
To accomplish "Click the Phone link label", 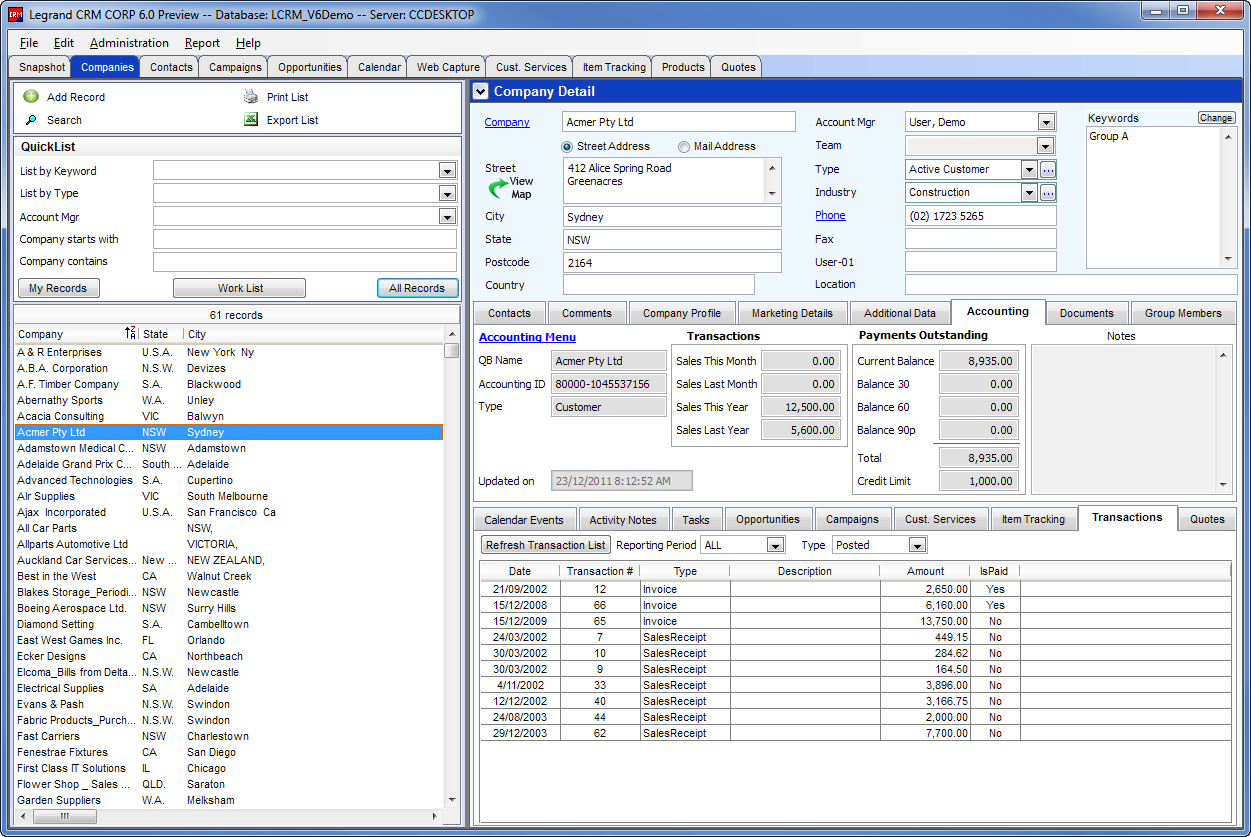I will point(830,215).
